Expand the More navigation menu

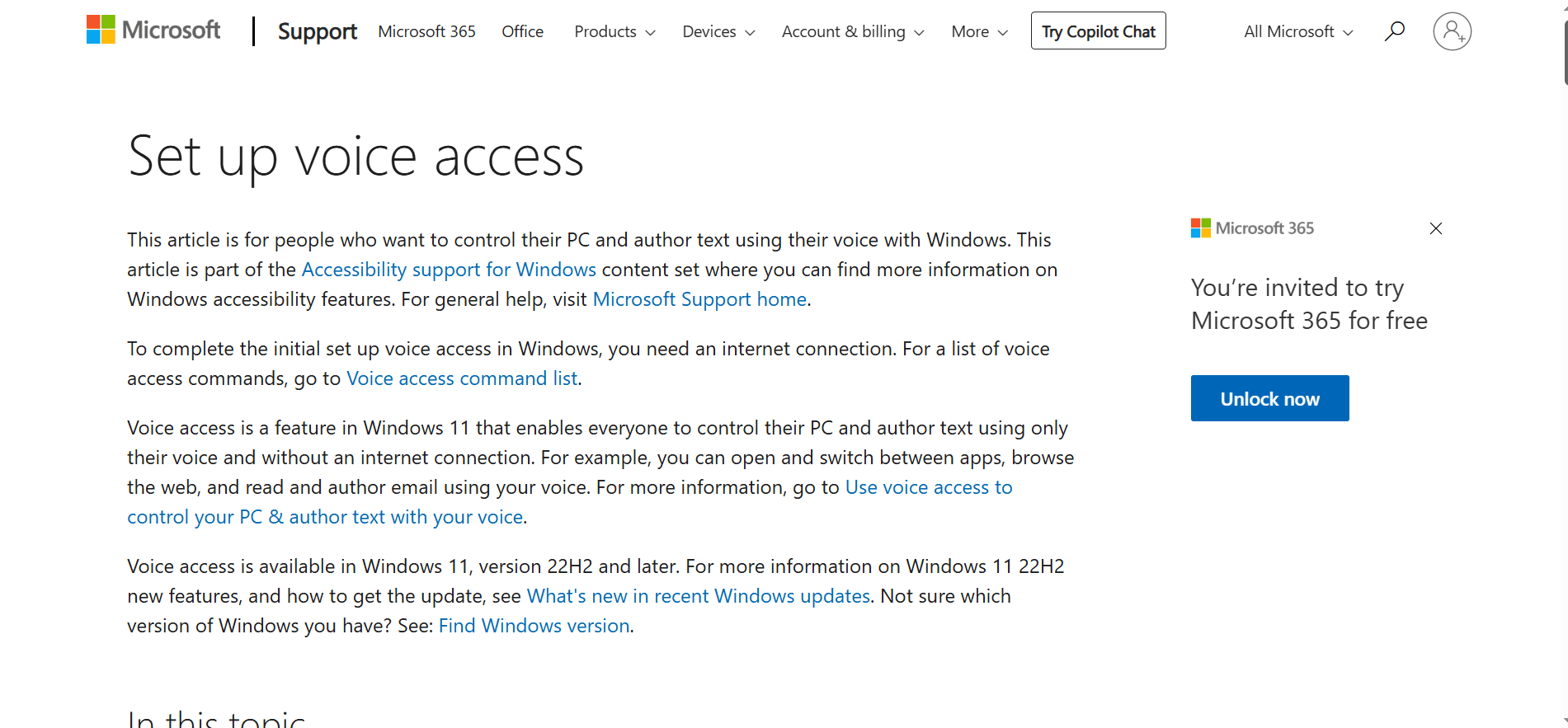pos(978,31)
